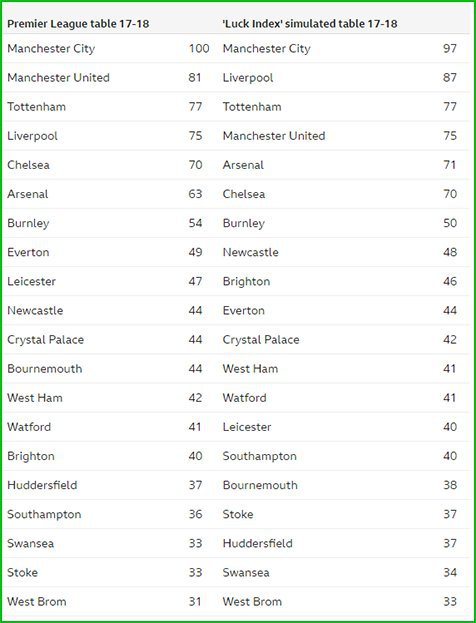Select Manchester City's 100 points value

click(199, 48)
